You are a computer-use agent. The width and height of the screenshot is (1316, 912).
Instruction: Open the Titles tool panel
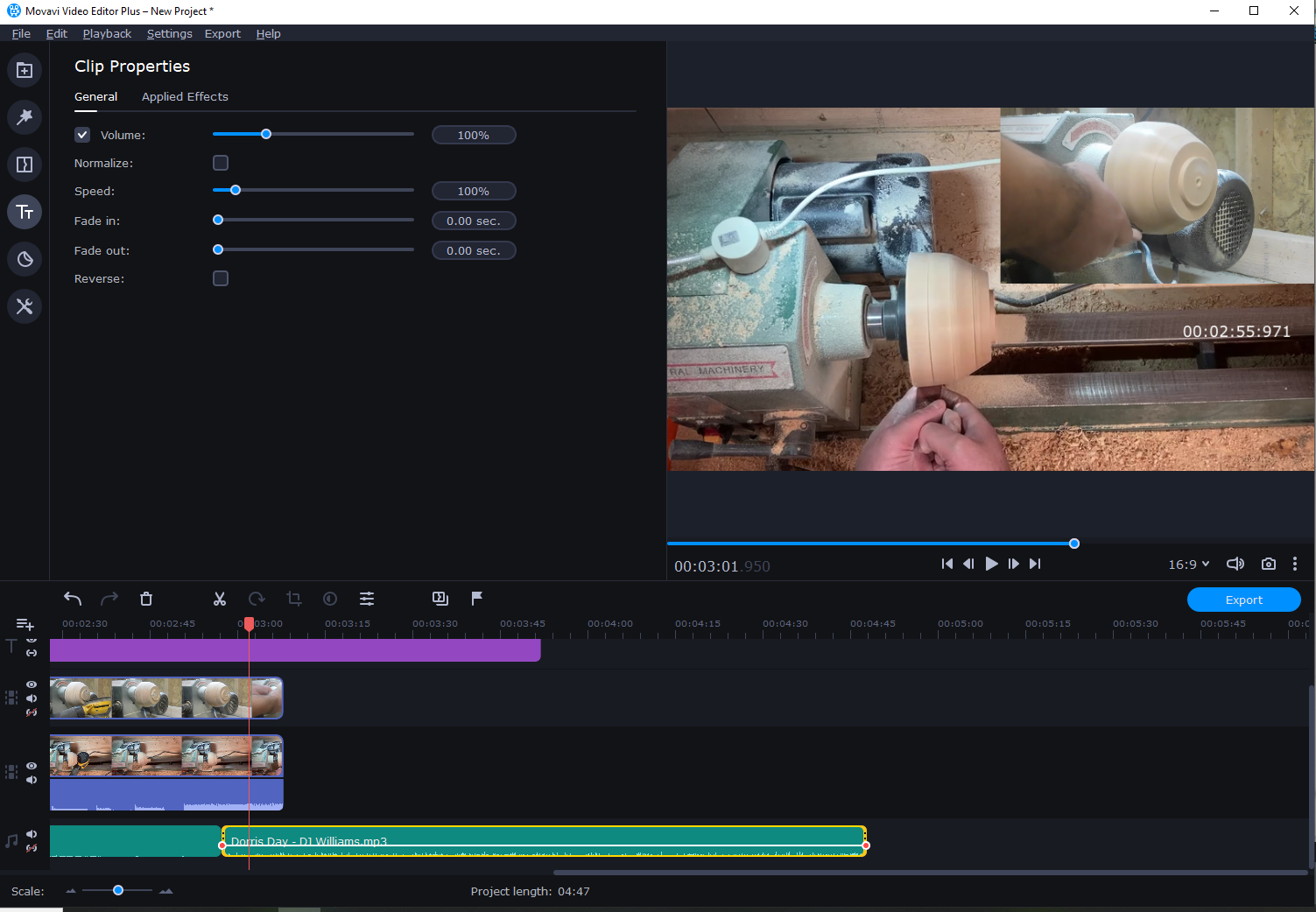[x=24, y=211]
